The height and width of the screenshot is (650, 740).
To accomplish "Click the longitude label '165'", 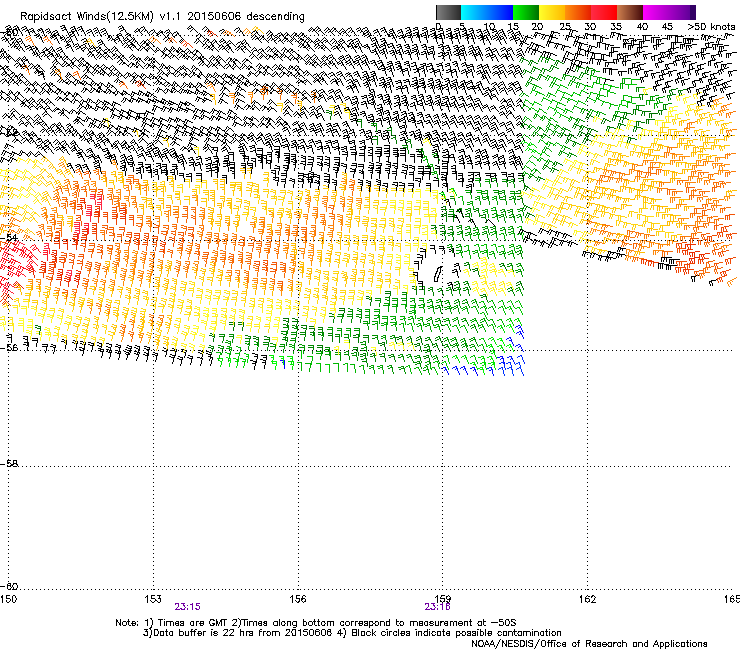I will tap(732, 599).
